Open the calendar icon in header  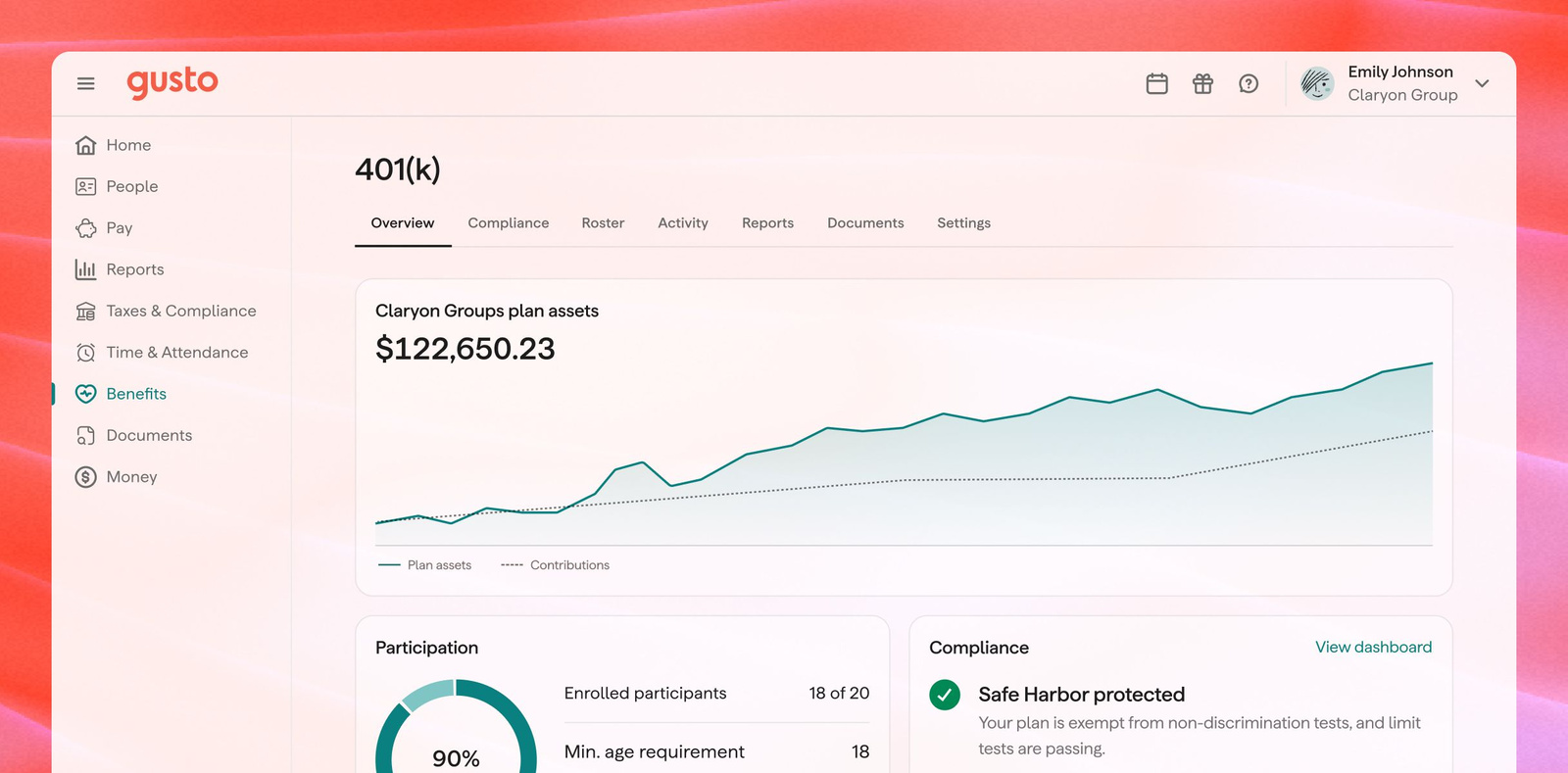[x=1157, y=83]
